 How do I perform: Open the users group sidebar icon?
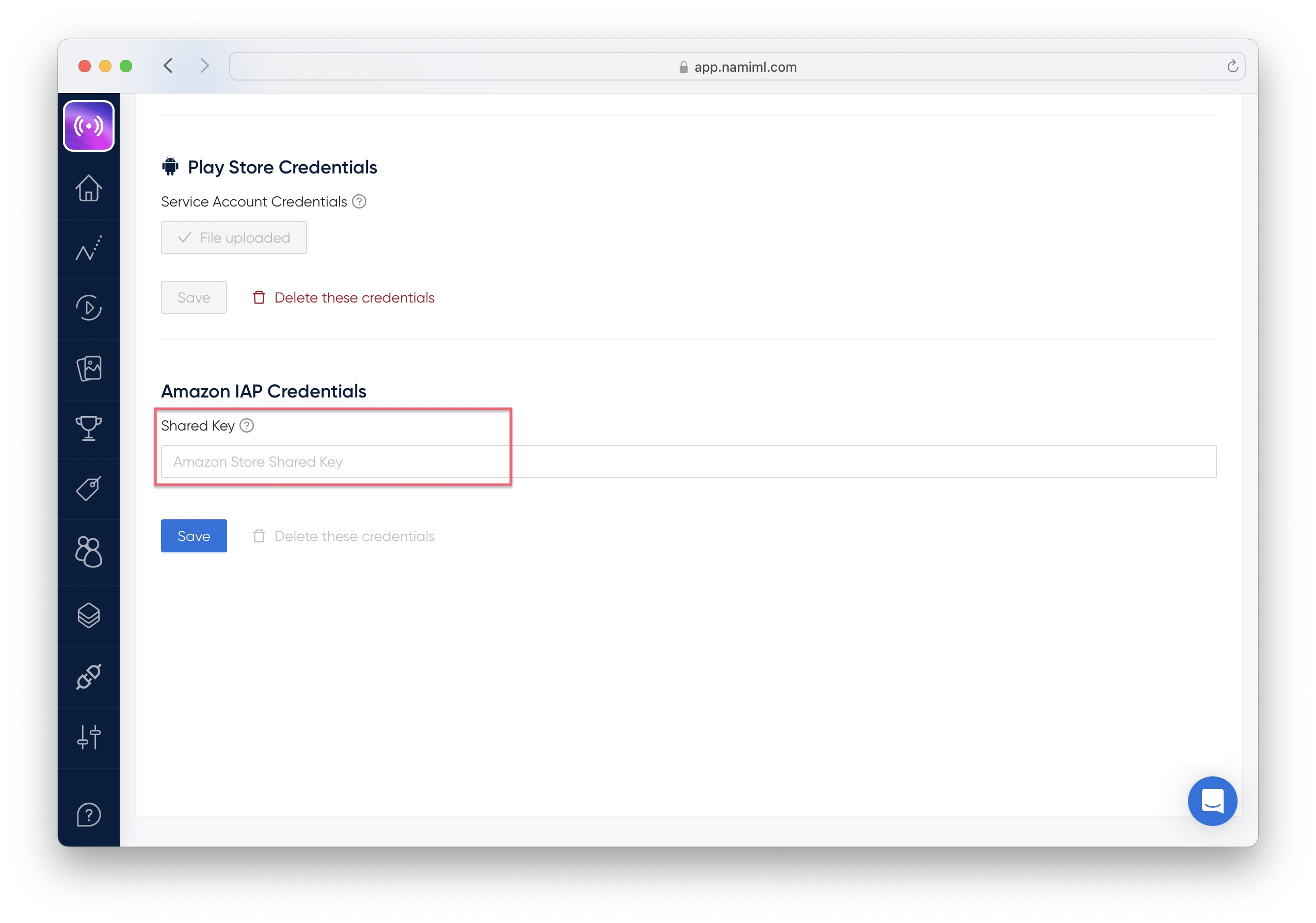point(88,552)
